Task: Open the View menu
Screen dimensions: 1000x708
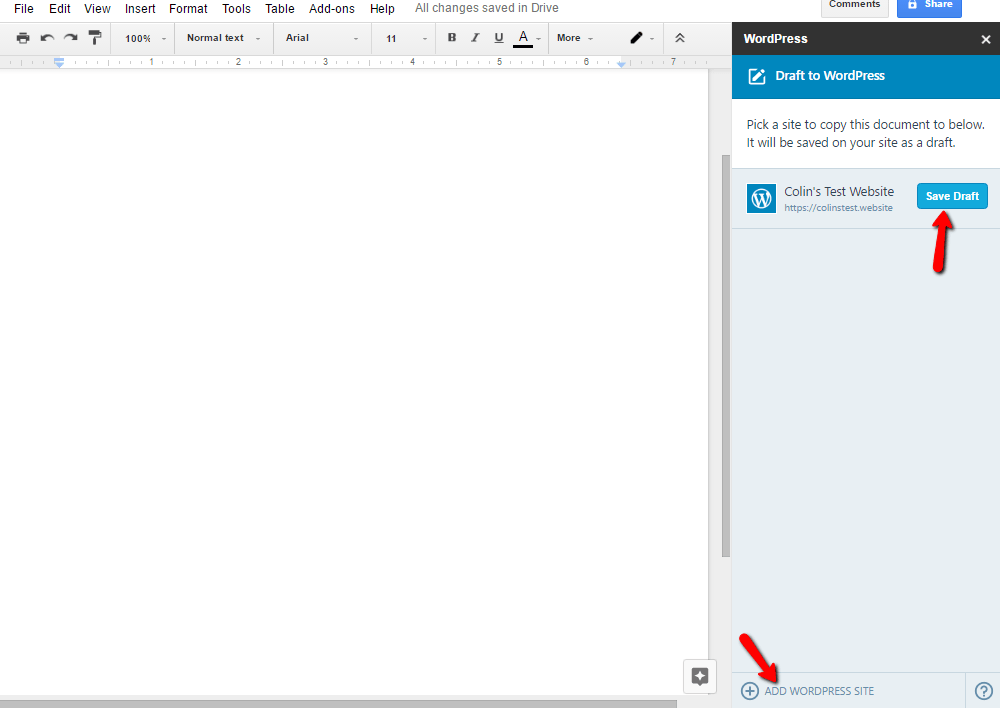Action: [97, 9]
